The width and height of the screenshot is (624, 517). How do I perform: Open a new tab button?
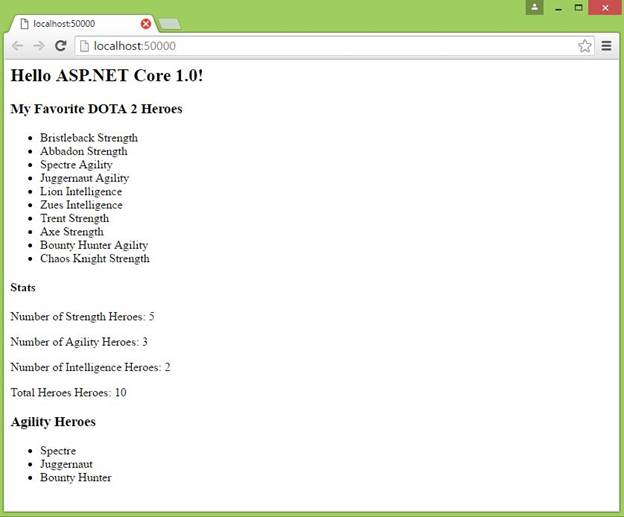click(x=170, y=24)
